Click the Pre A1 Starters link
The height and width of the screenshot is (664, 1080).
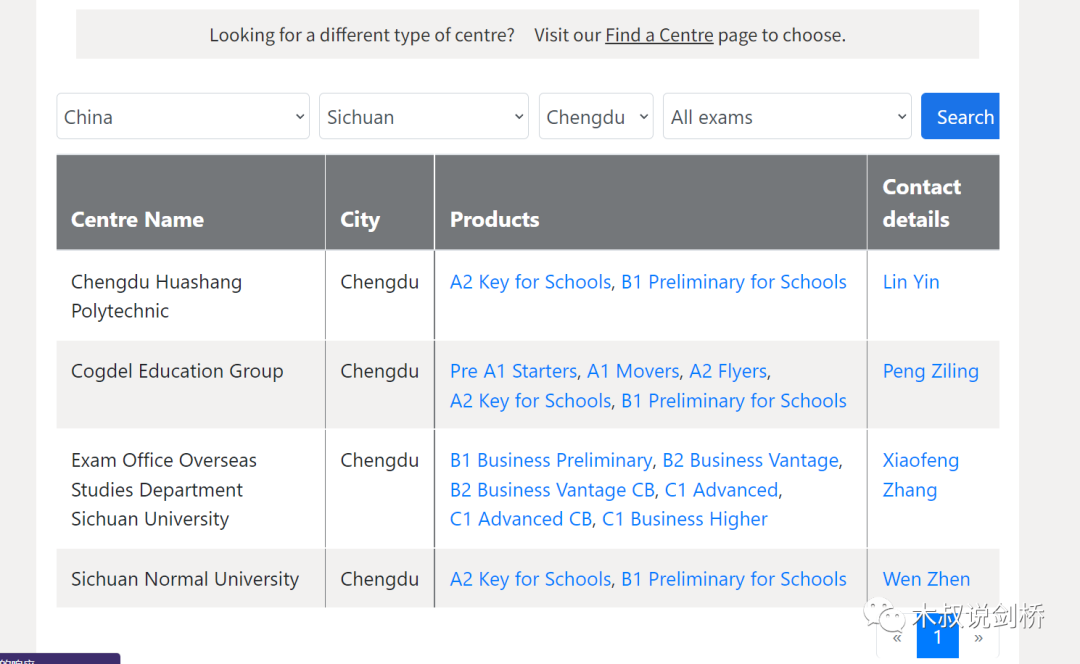click(513, 371)
